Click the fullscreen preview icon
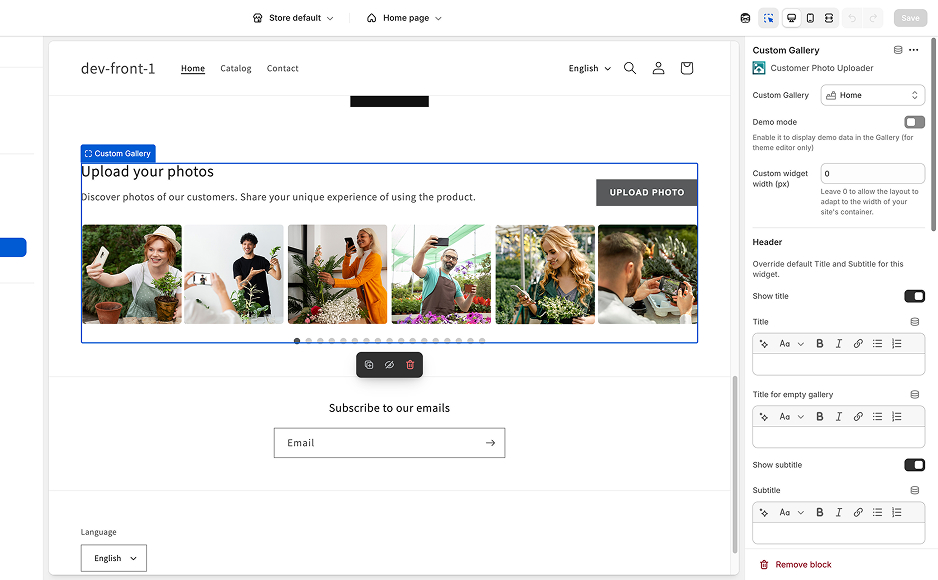 [829, 18]
